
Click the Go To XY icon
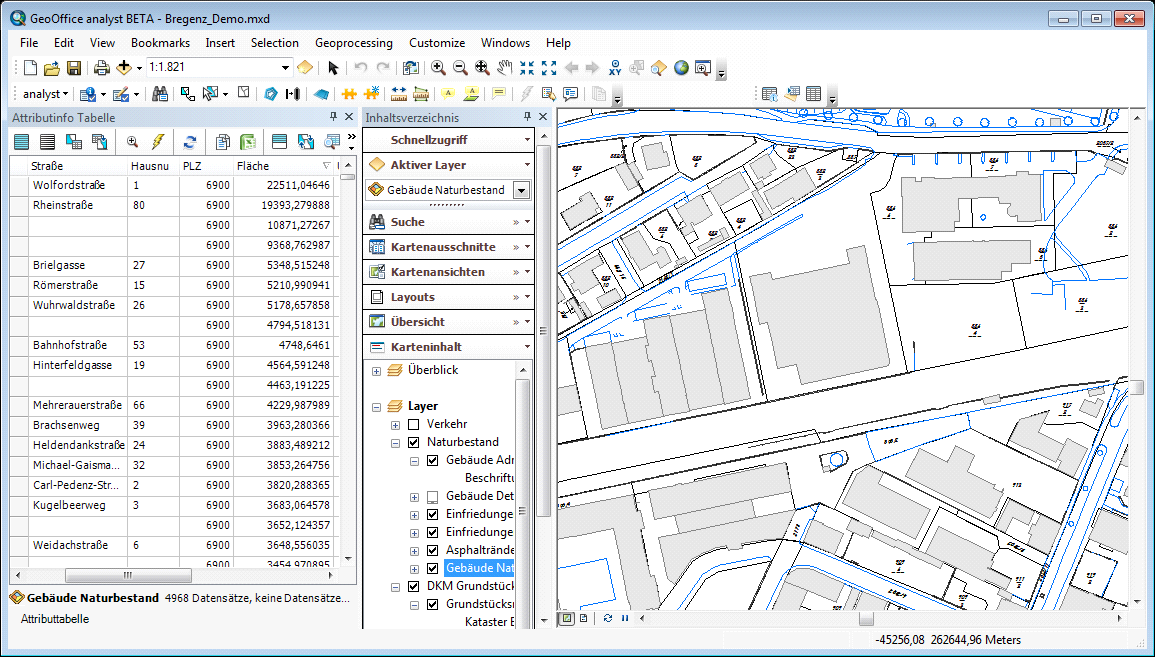615,68
